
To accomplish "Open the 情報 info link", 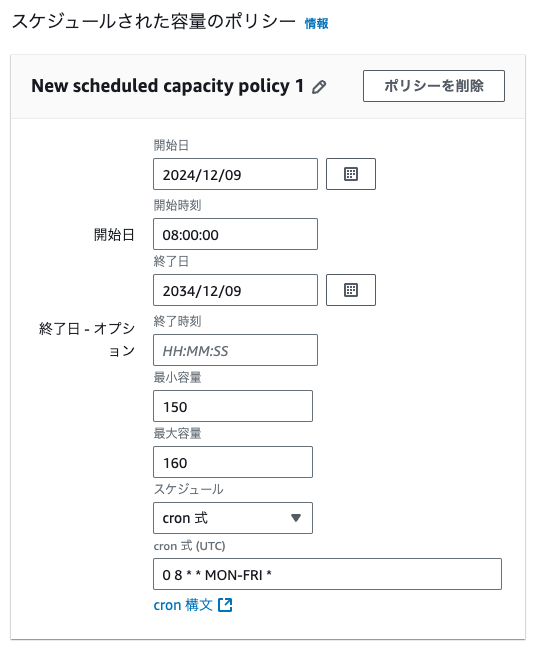I will (x=316, y=23).
